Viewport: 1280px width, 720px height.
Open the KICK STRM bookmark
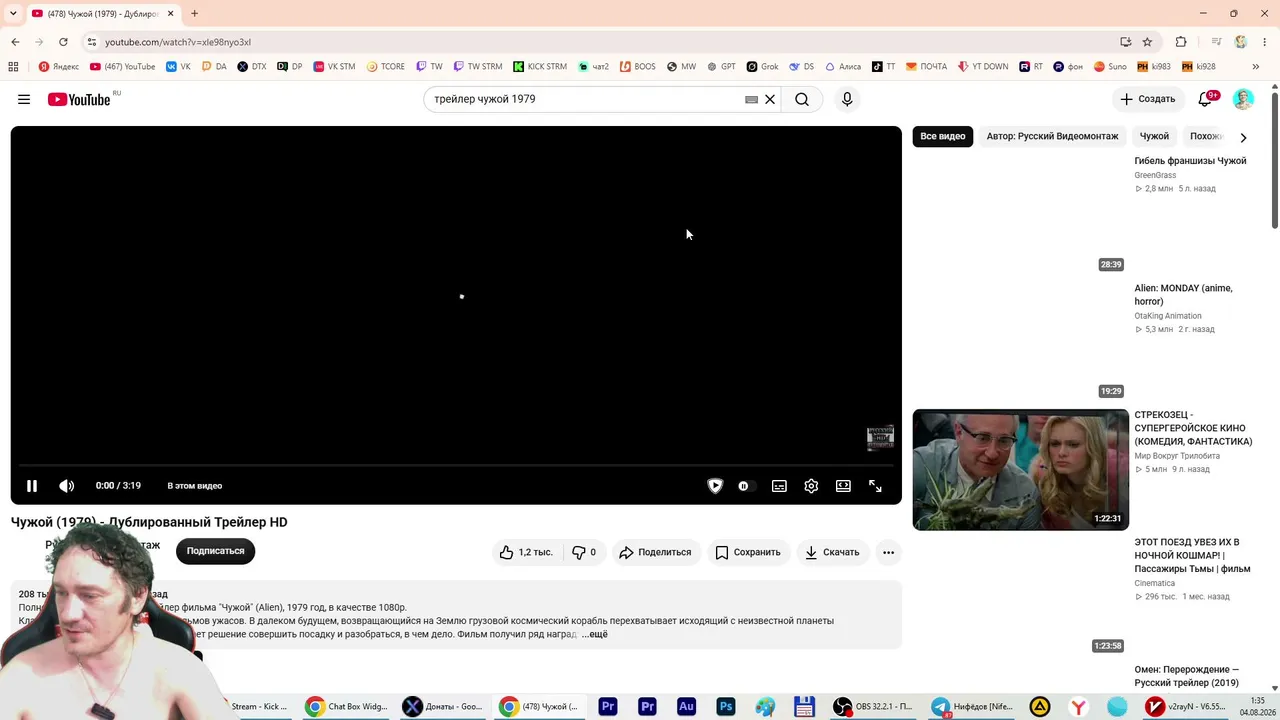tap(540, 67)
